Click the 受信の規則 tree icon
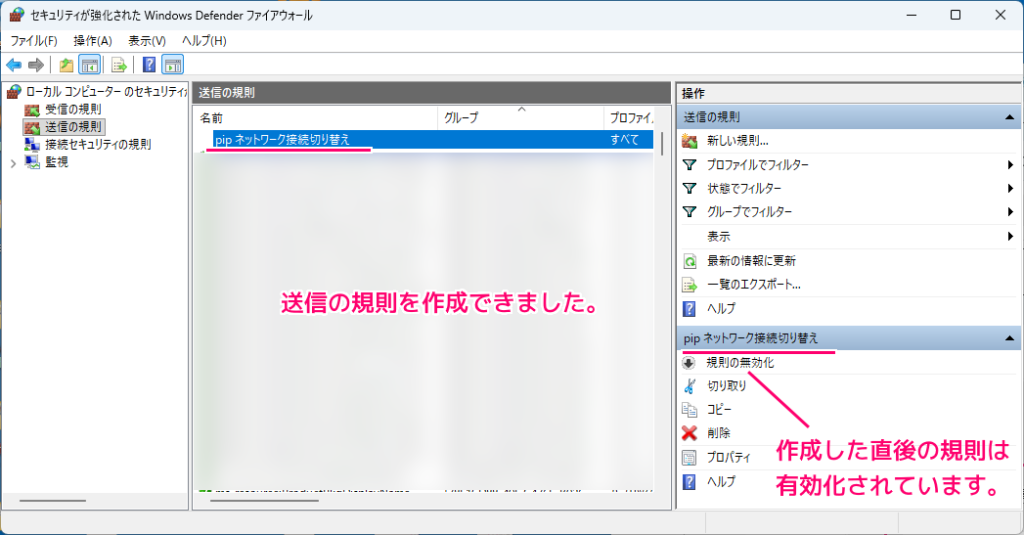Image resolution: width=1024 pixels, height=535 pixels. (x=32, y=109)
